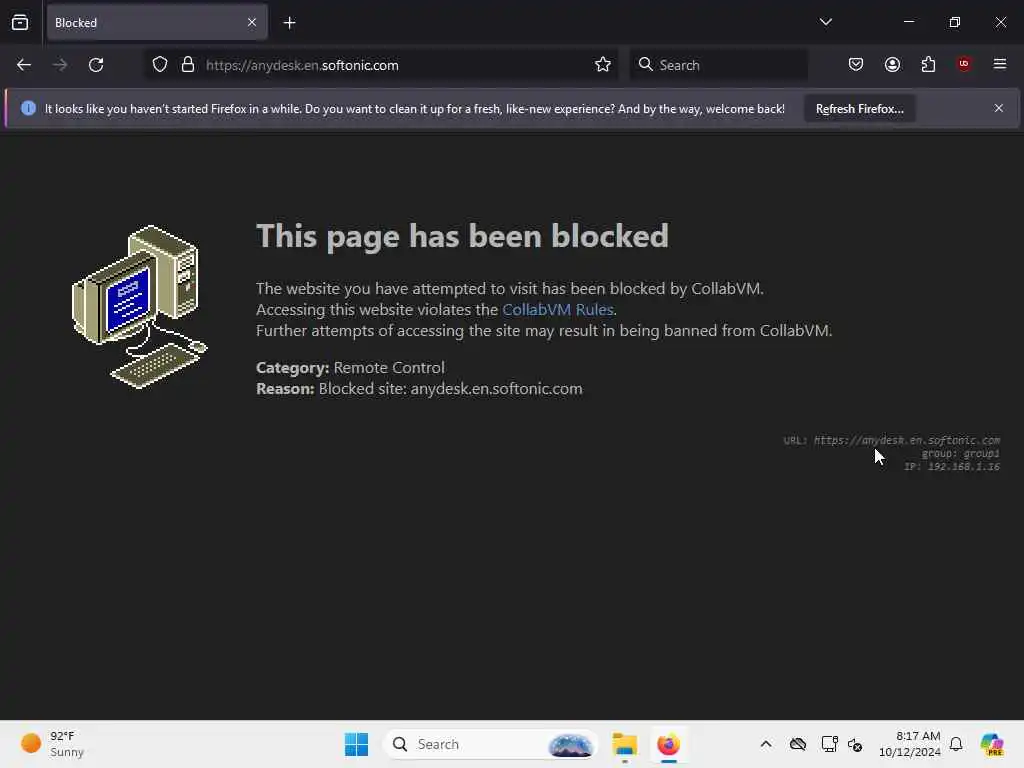Click the 'Category: Remote Control' text
The image size is (1024, 768).
[x=350, y=368]
